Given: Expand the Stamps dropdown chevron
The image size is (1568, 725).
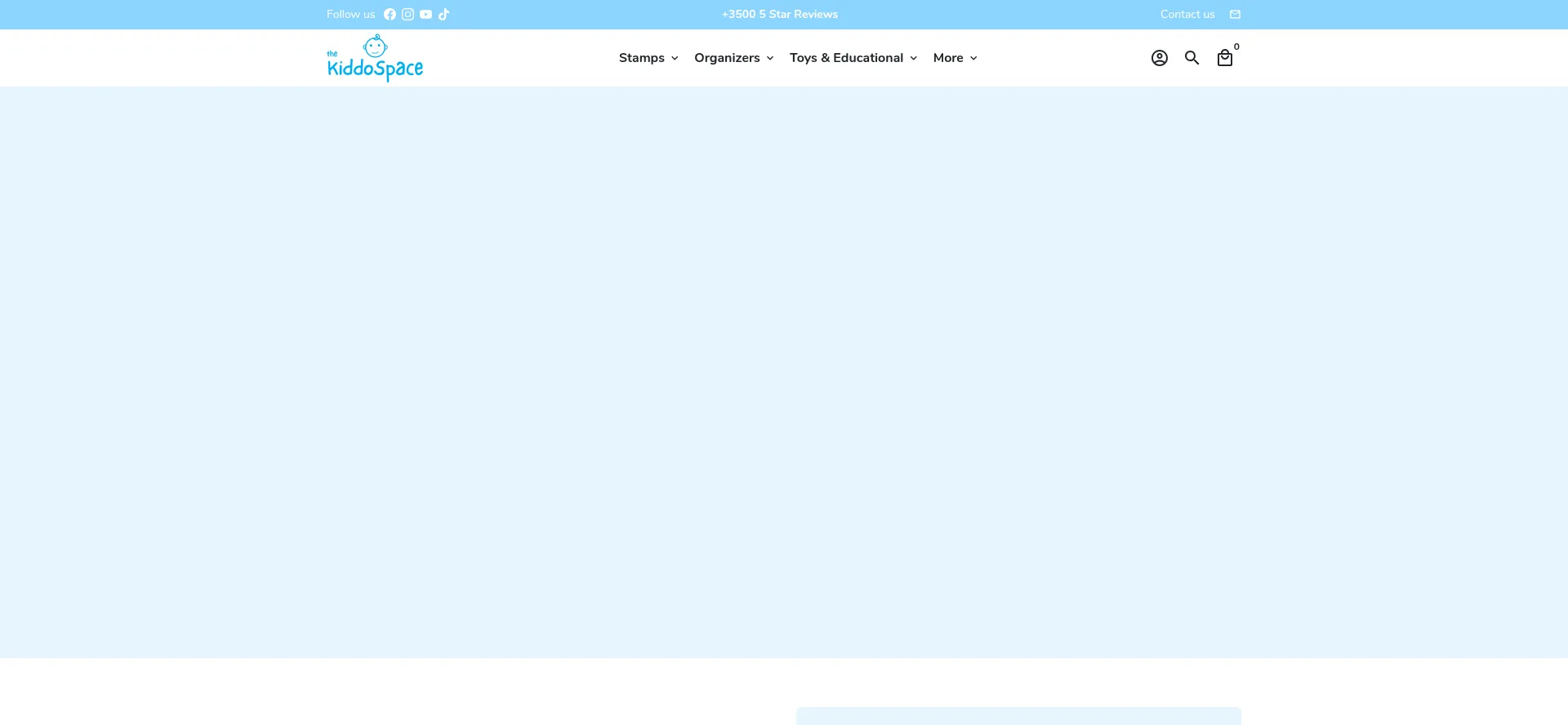Looking at the screenshot, I should (675, 59).
